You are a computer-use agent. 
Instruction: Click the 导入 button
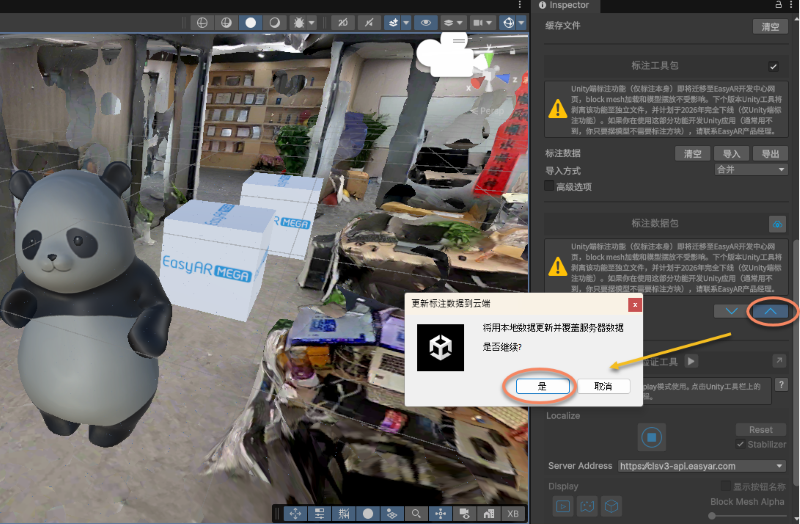tap(731, 154)
